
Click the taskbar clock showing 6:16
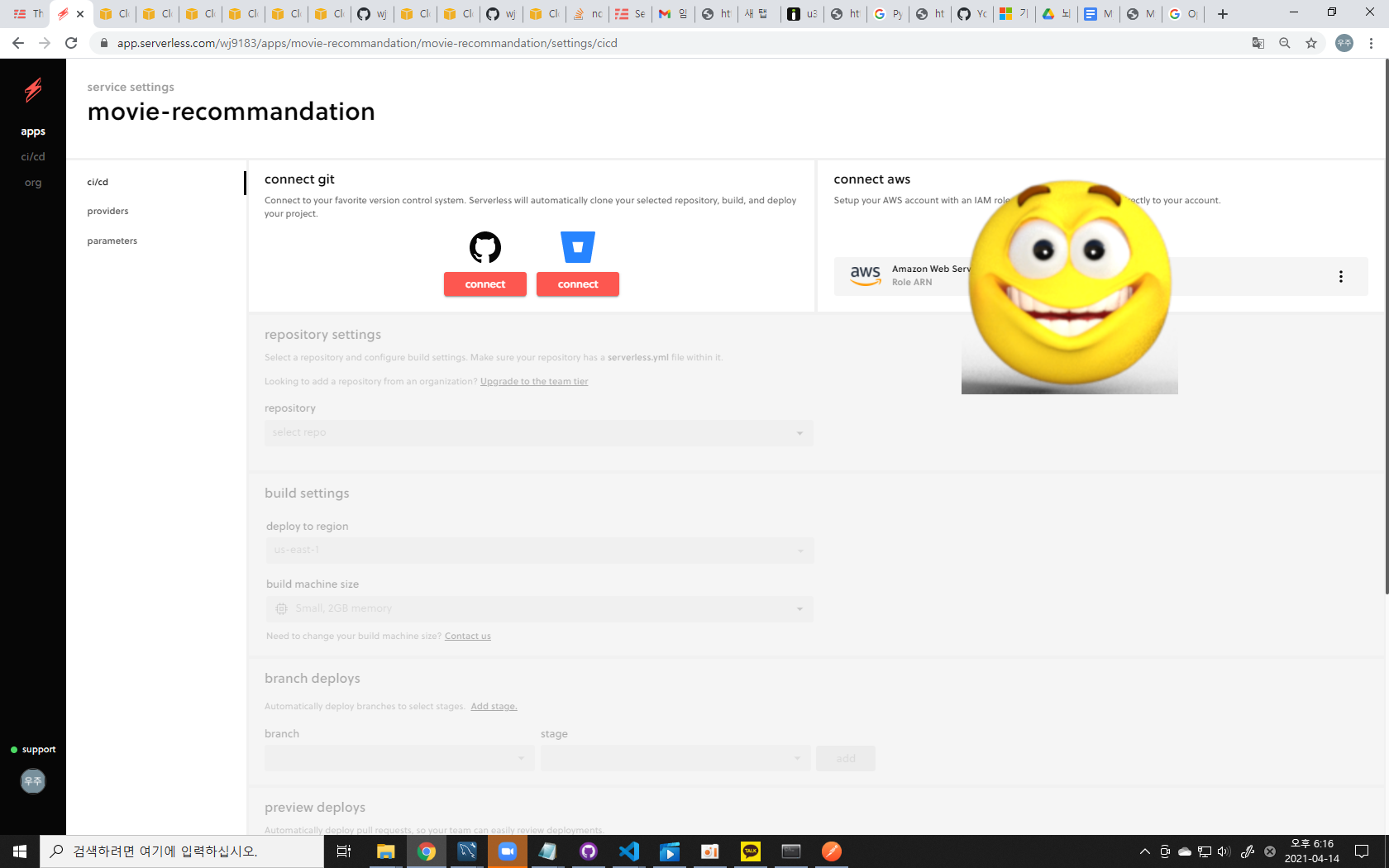tap(1312, 851)
